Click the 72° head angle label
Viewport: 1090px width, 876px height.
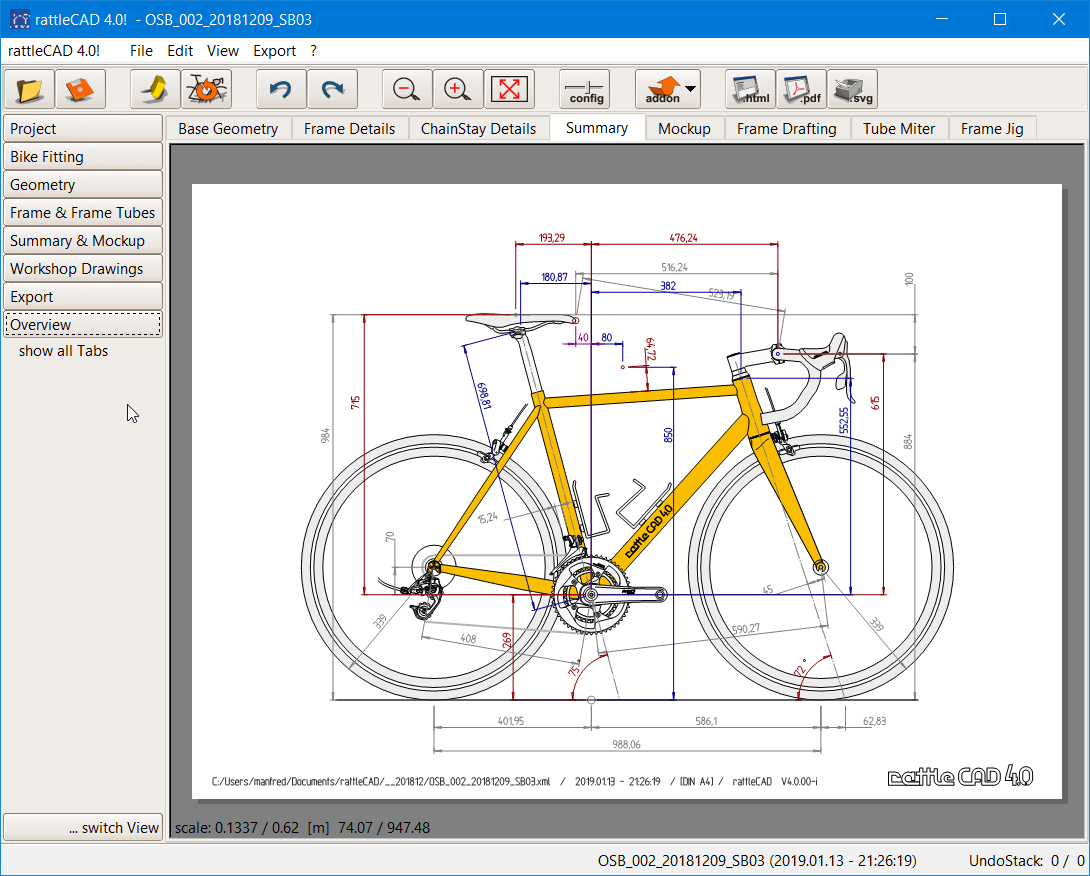pyautogui.click(x=801, y=667)
